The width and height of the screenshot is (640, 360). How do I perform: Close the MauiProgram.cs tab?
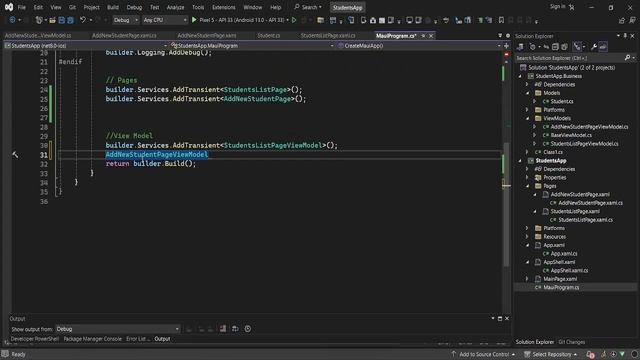431,36
